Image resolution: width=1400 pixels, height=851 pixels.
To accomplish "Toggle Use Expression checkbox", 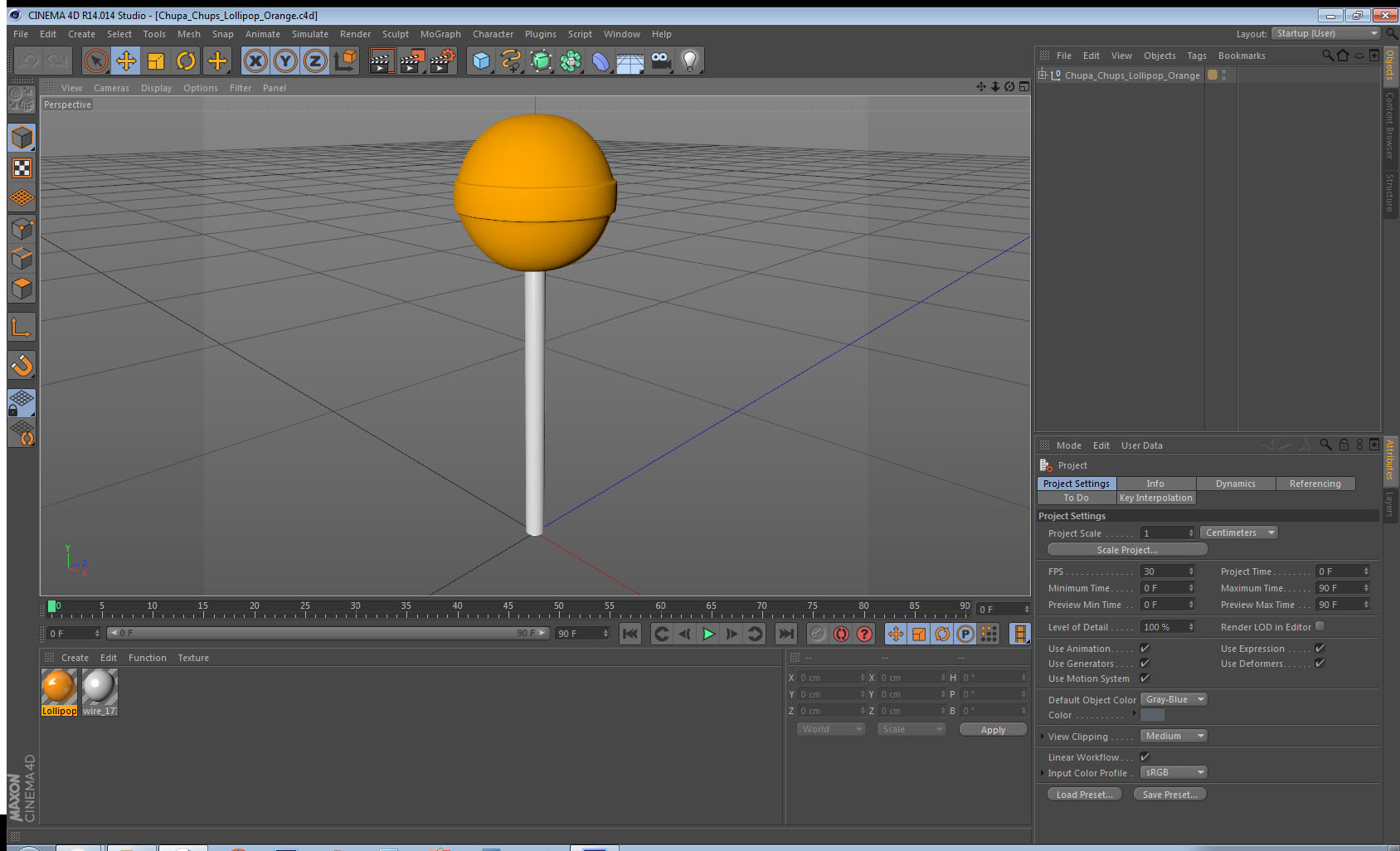I will (1320, 649).
